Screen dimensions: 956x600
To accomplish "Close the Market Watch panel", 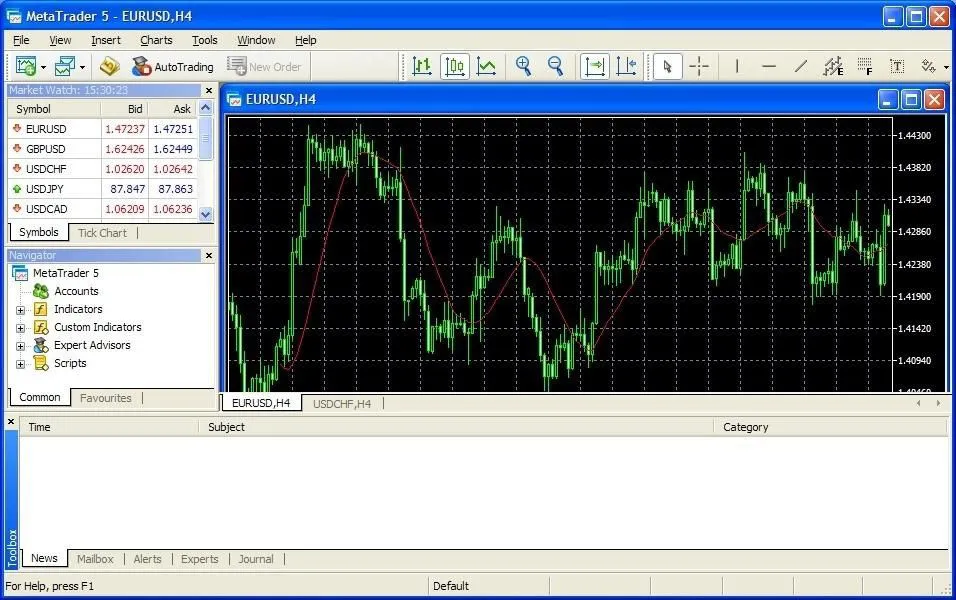I will pyautogui.click(x=209, y=90).
